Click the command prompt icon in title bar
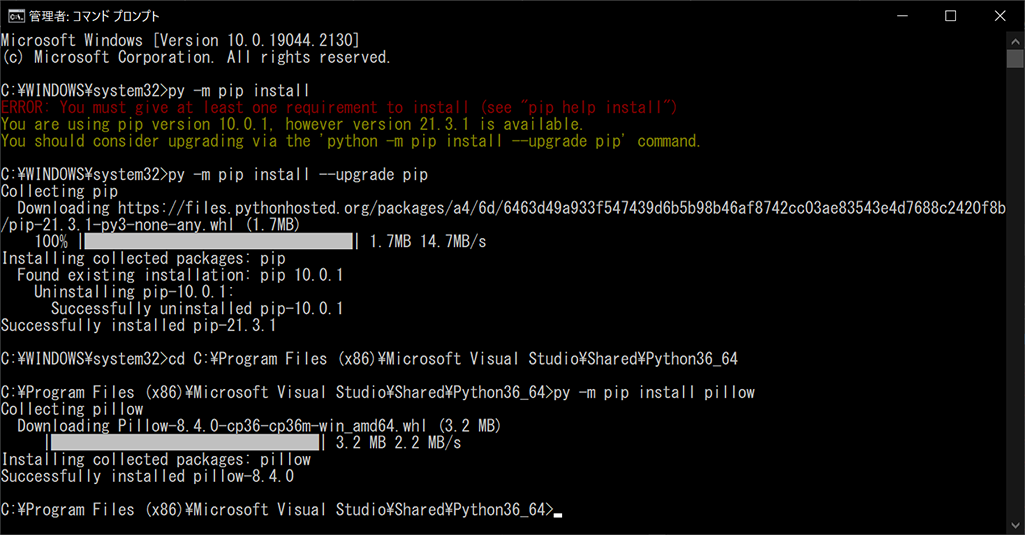1025x535 pixels. pos(16,15)
